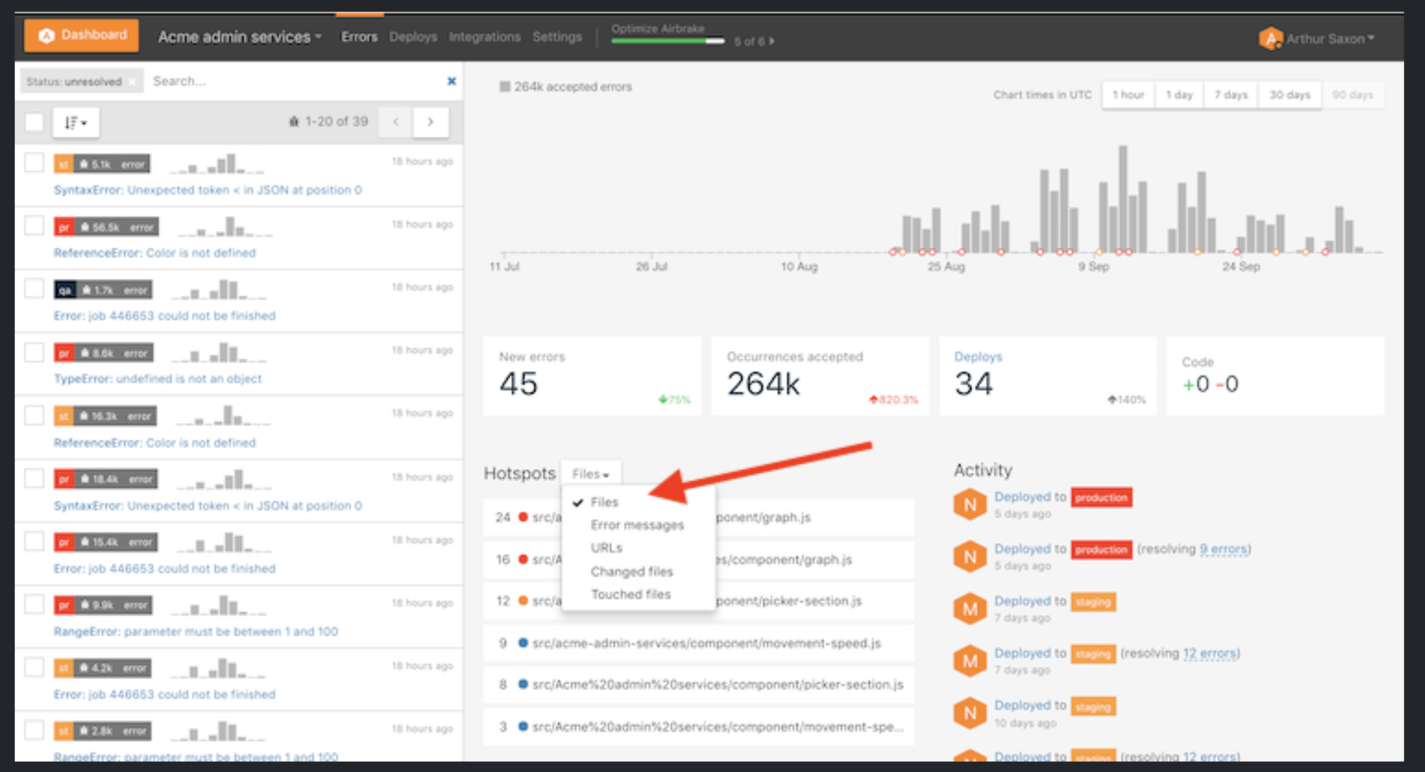The image size is (1425, 772).
Task: Click the 9 errors resolving link
Action: tap(1225, 548)
